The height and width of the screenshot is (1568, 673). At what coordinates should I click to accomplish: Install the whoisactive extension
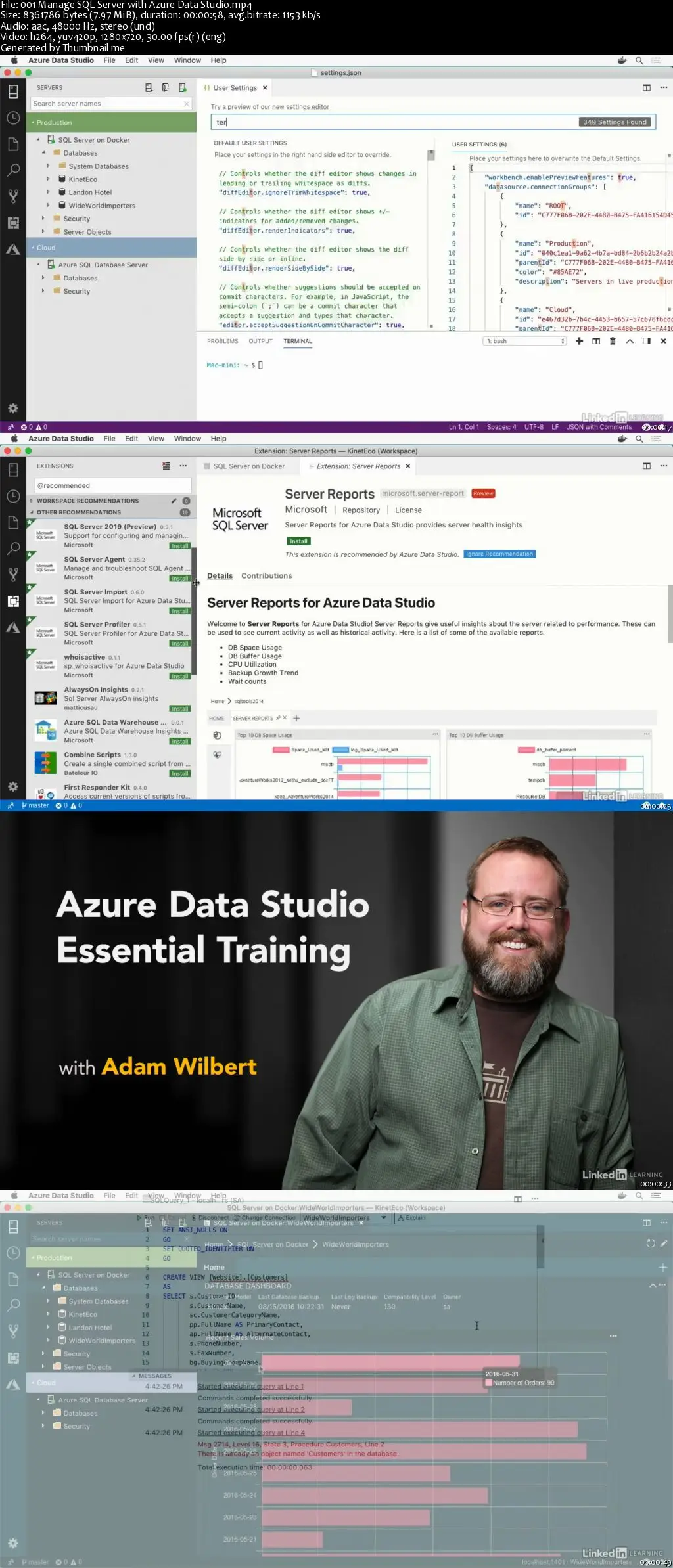pos(179,676)
